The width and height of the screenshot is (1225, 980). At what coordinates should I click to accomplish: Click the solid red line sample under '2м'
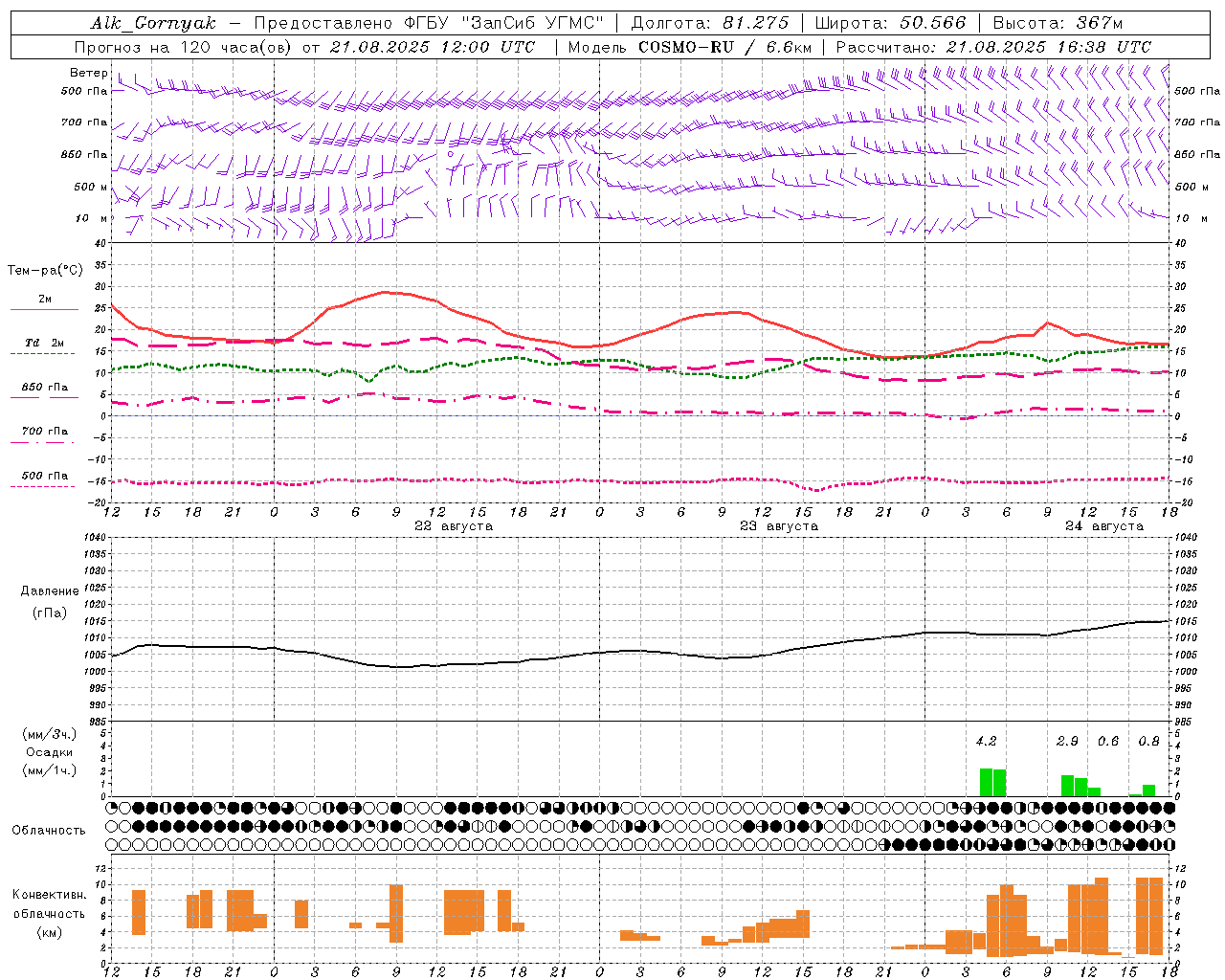click(44, 310)
